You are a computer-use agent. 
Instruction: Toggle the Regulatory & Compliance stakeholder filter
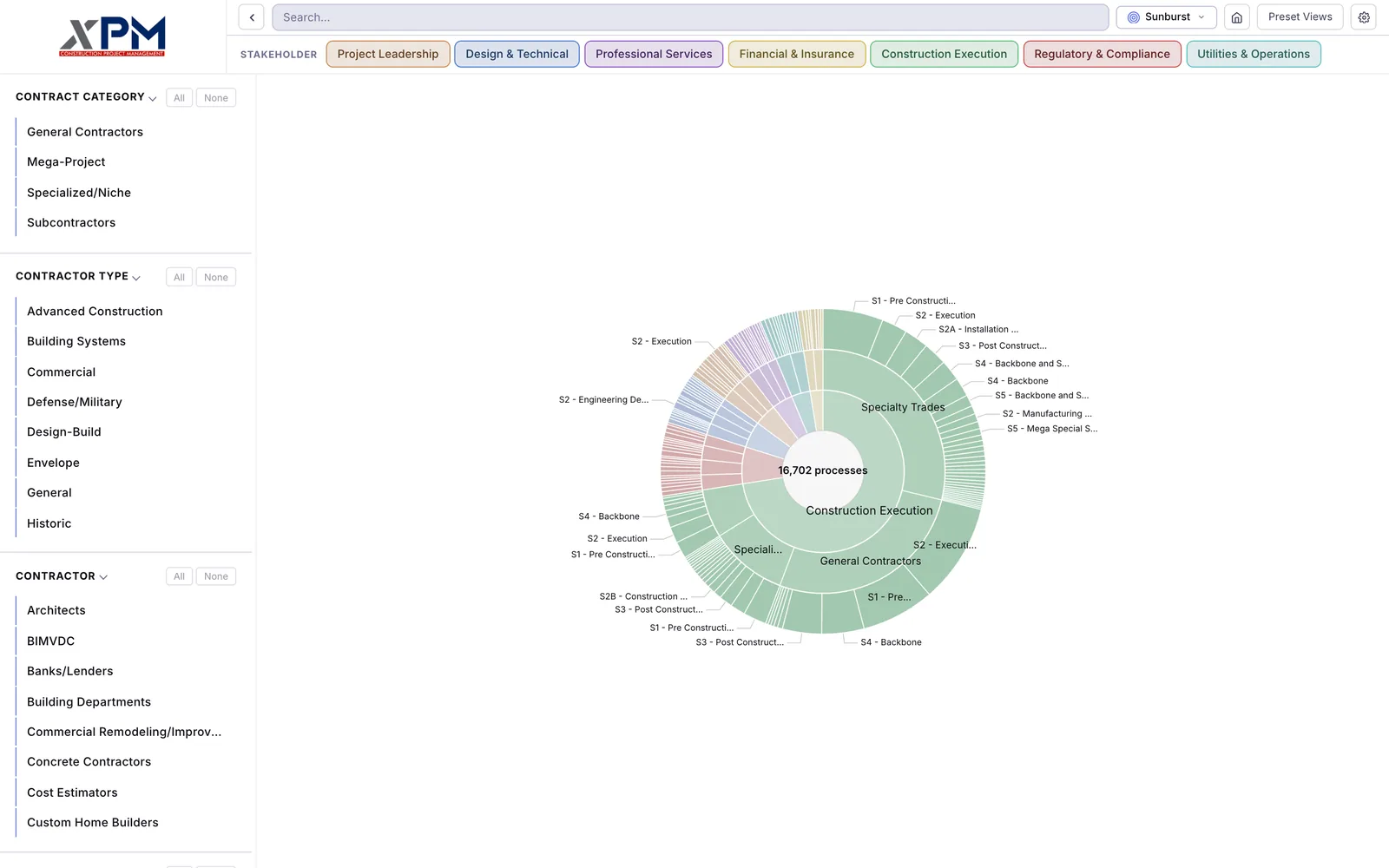pyautogui.click(x=1102, y=54)
